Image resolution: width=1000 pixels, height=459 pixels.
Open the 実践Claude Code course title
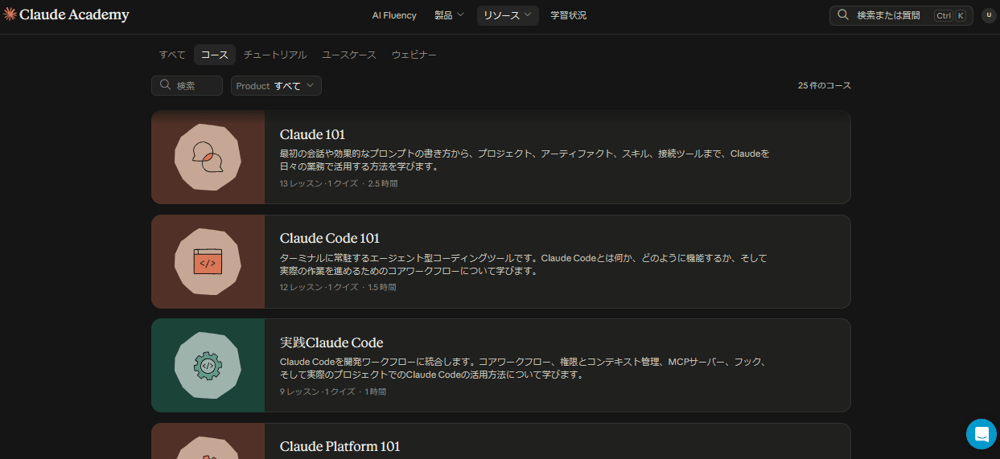coord(332,342)
